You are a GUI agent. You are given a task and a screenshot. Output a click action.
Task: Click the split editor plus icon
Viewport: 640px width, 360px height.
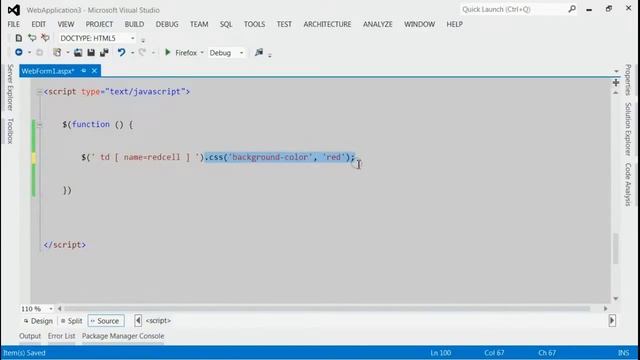pos(616,83)
